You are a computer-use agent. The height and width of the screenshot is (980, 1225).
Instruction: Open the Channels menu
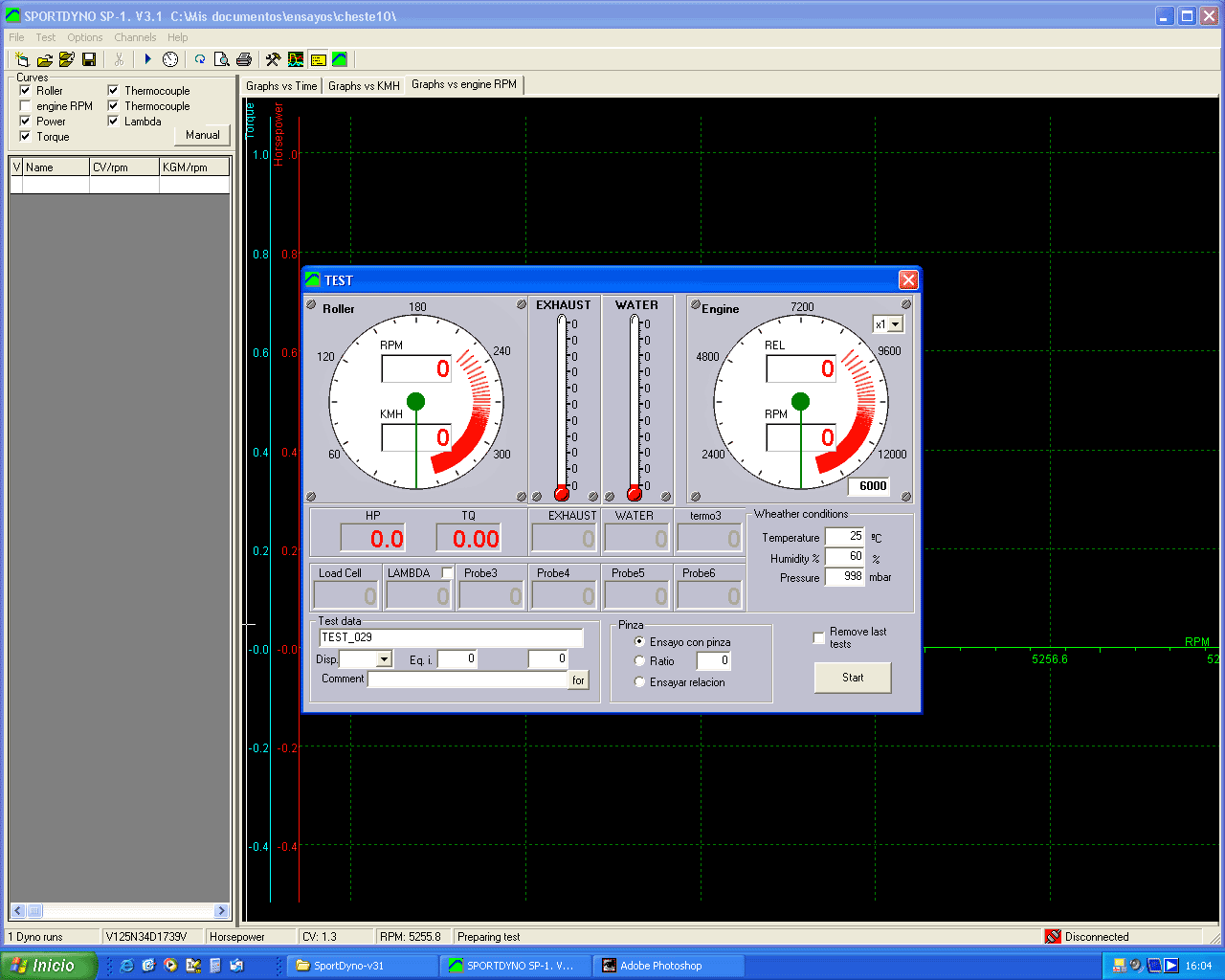135,37
